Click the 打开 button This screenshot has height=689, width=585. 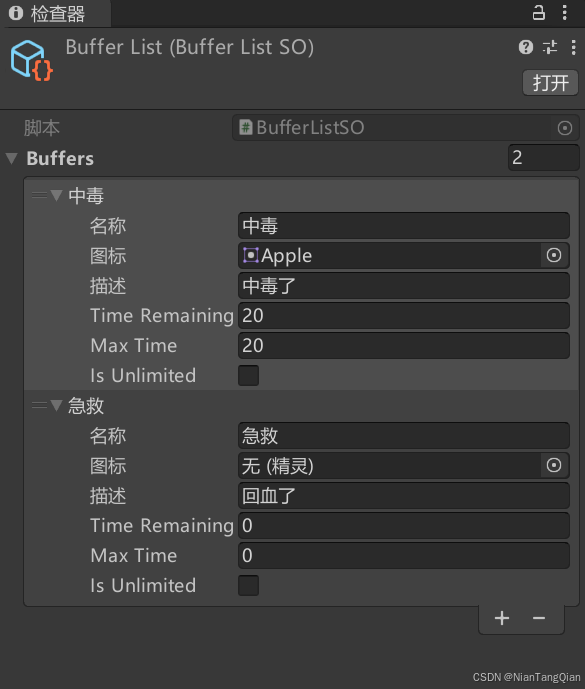tap(550, 83)
